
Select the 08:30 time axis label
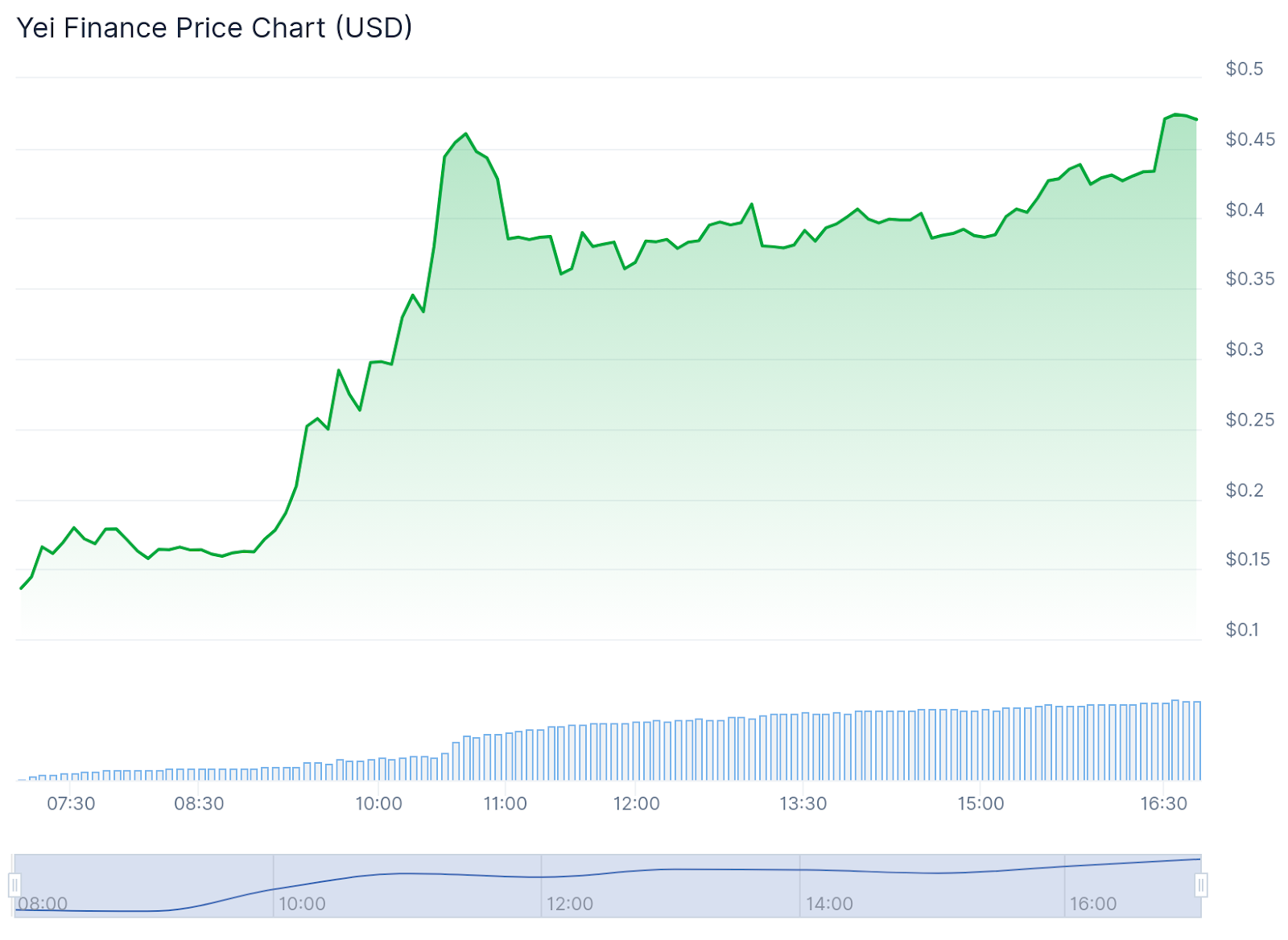point(199,804)
